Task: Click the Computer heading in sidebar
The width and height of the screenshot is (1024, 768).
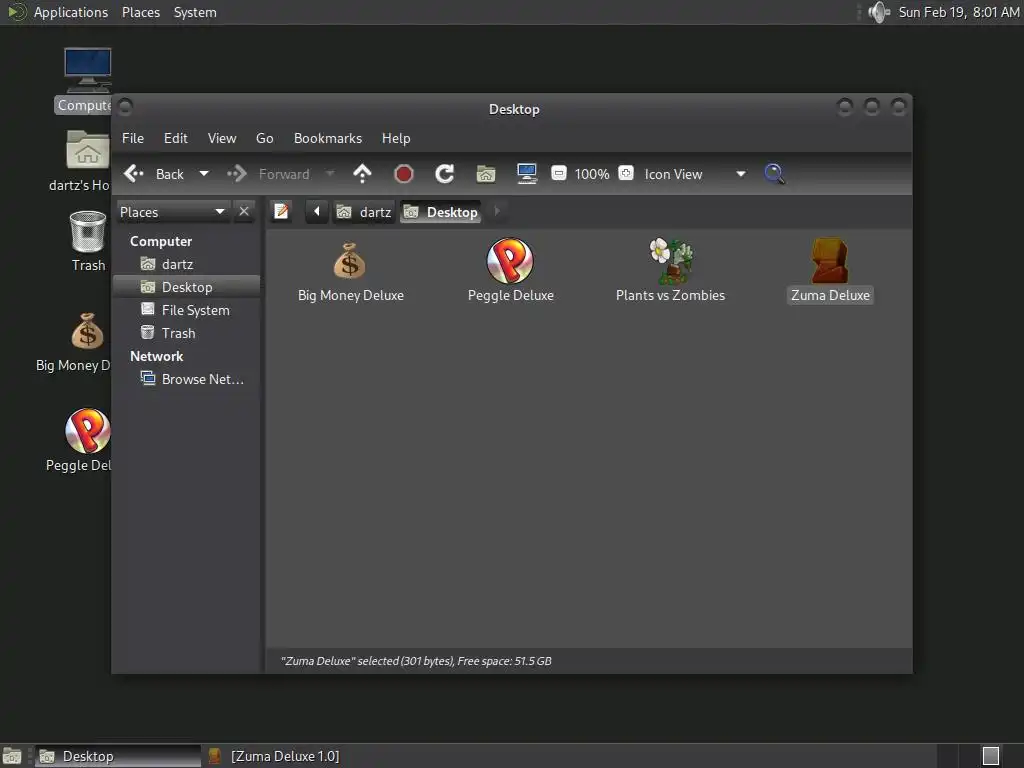Action: [161, 241]
